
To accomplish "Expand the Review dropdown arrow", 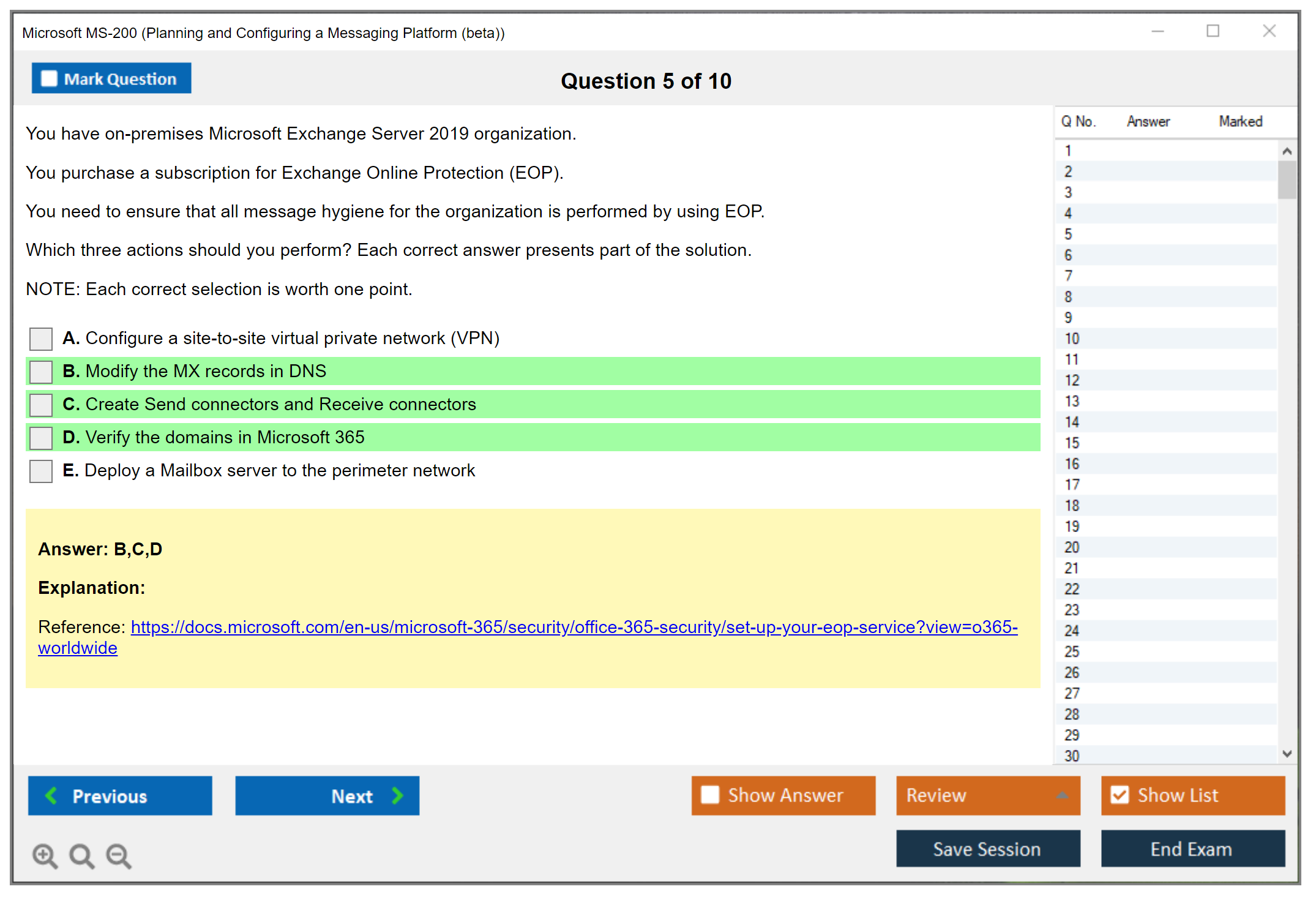I will click(1062, 795).
